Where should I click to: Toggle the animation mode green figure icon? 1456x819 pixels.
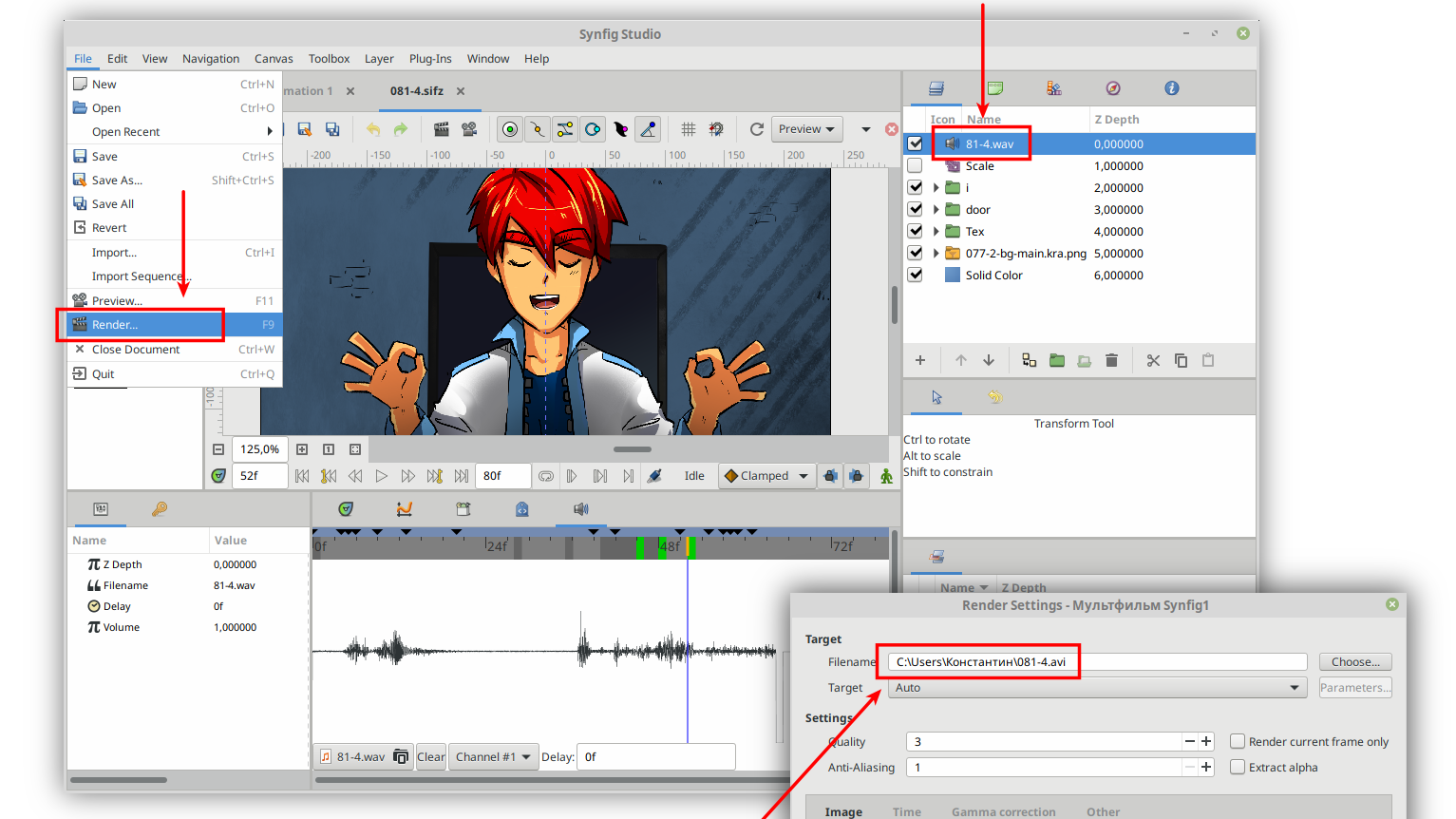886,476
